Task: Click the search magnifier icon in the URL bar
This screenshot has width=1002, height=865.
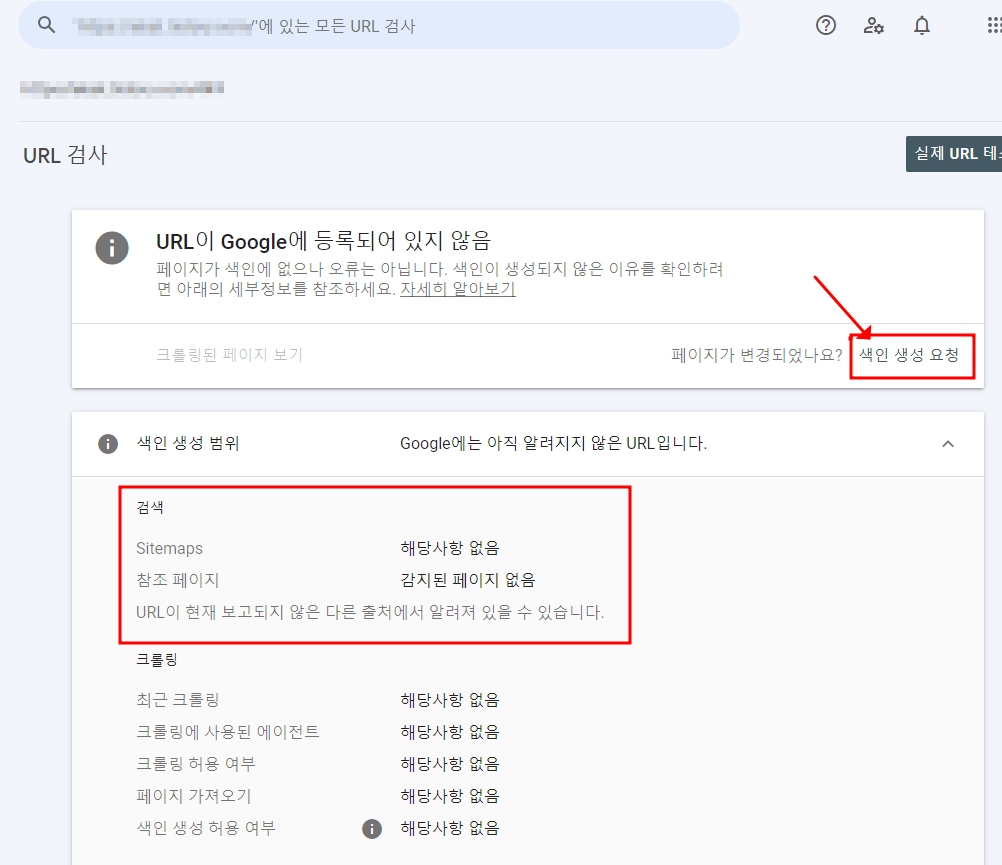Action: (47, 24)
